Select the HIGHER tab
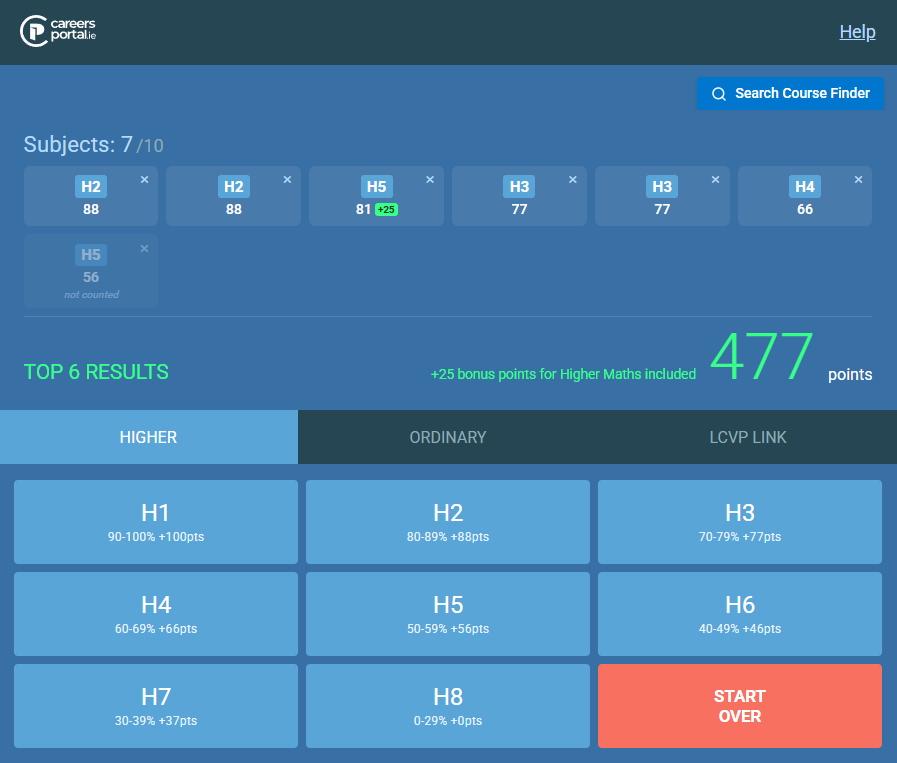Screen dimensions: 897x763 (x=149, y=437)
